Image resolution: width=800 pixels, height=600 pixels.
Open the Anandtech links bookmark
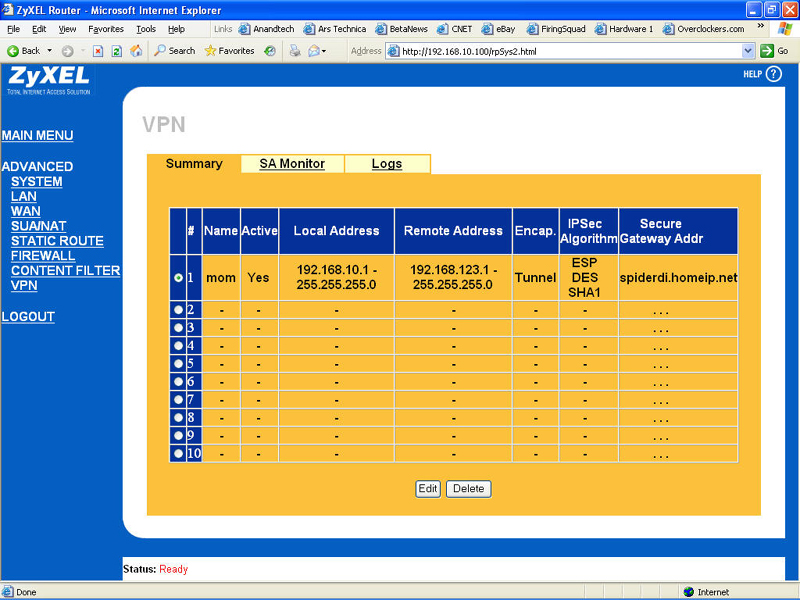tap(266, 29)
